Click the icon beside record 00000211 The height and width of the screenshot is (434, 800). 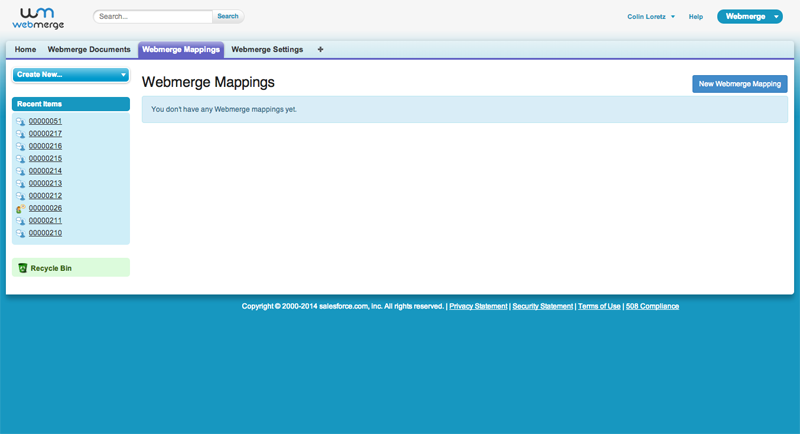click(x=20, y=221)
